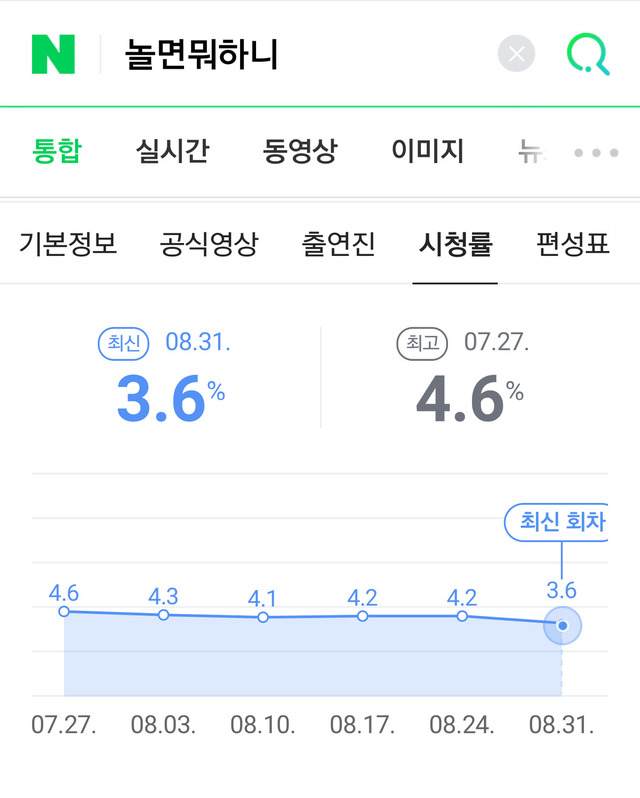The width and height of the screenshot is (640, 798).
Task: Open the 기본정보 section
Action: coord(68,244)
